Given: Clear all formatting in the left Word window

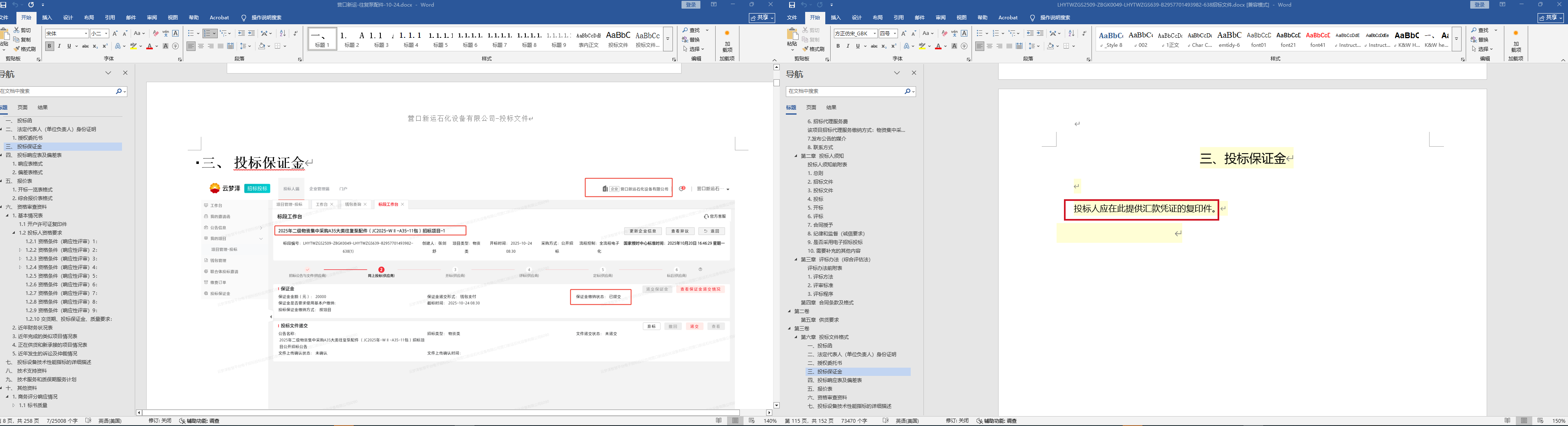Looking at the screenshot, I should [x=155, y=33].
